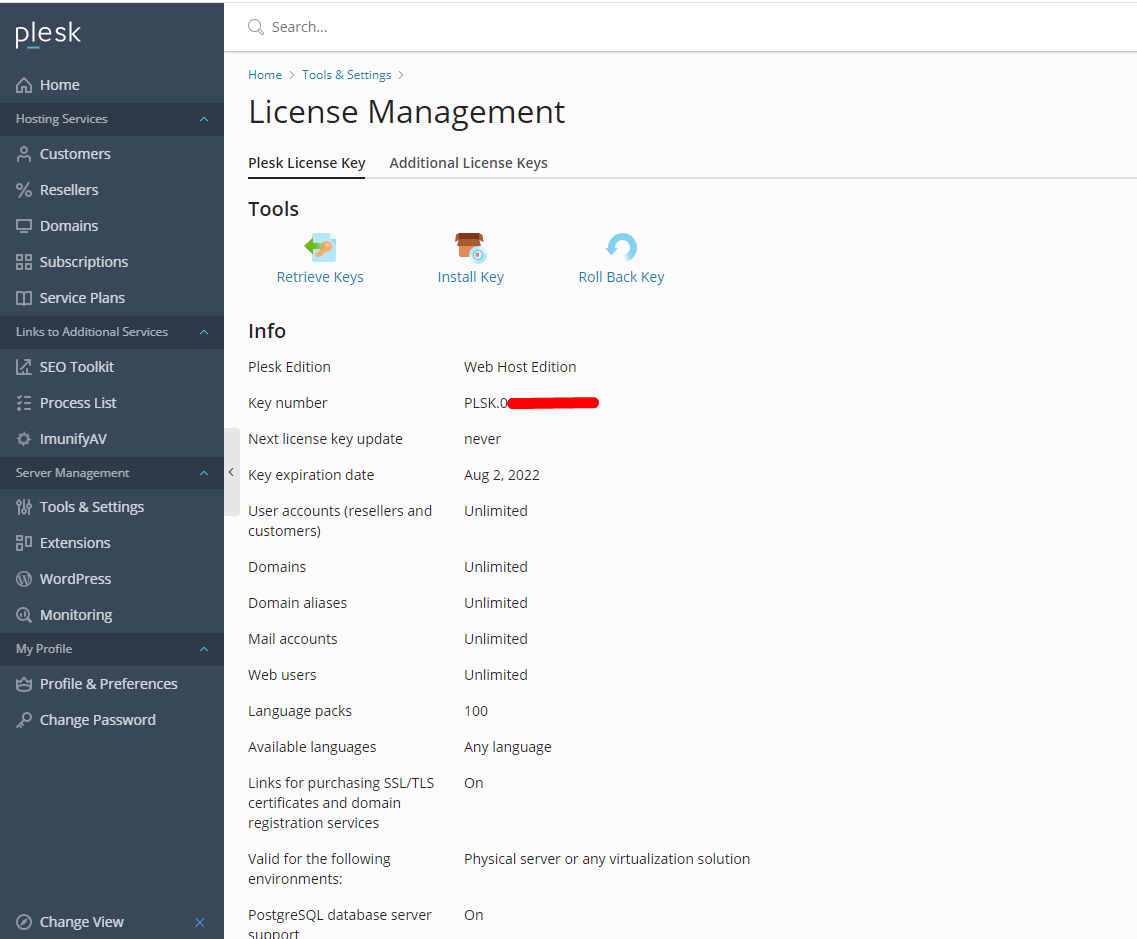This screenshot has width=1137, height=939.
Task: Select the Plesk License Key tab
Action: tap(306, 163)
